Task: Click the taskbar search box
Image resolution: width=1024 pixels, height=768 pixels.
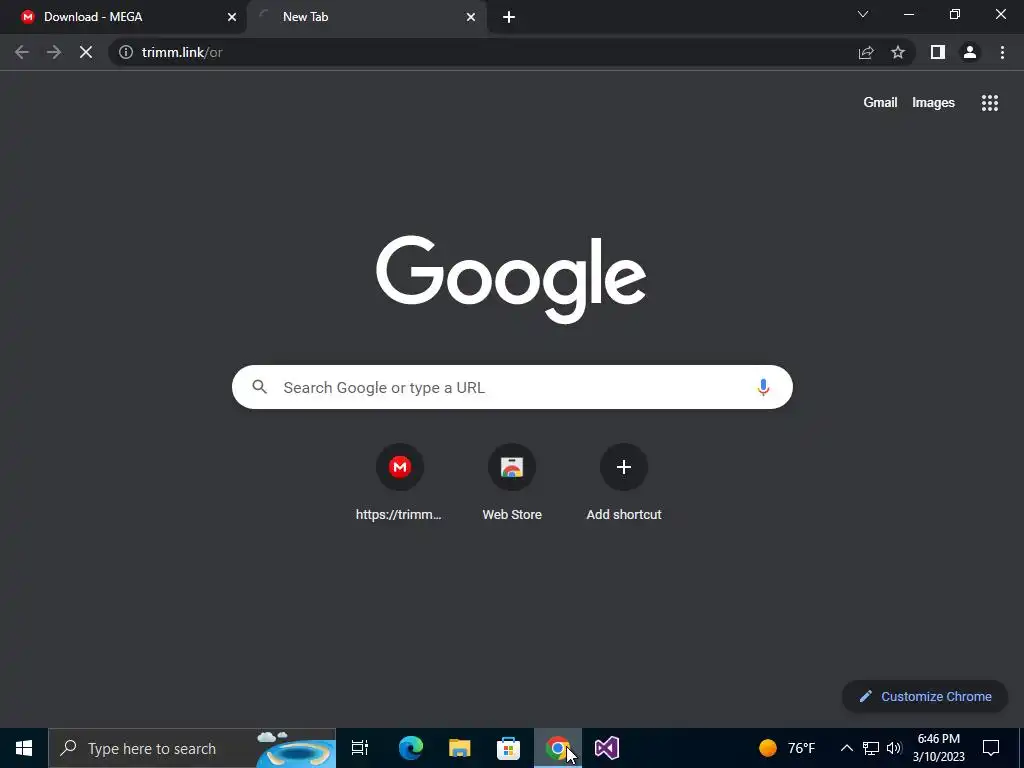Action: click(x=192, y=748)
